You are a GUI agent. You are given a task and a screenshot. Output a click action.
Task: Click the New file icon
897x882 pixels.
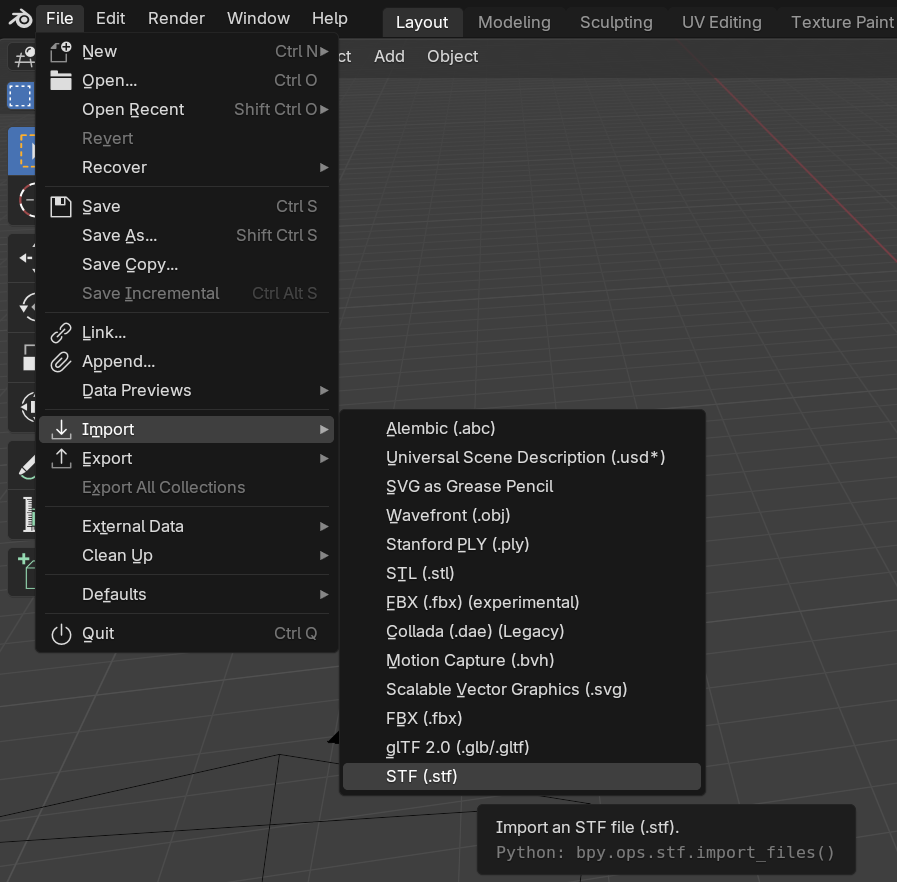(61, 51)
